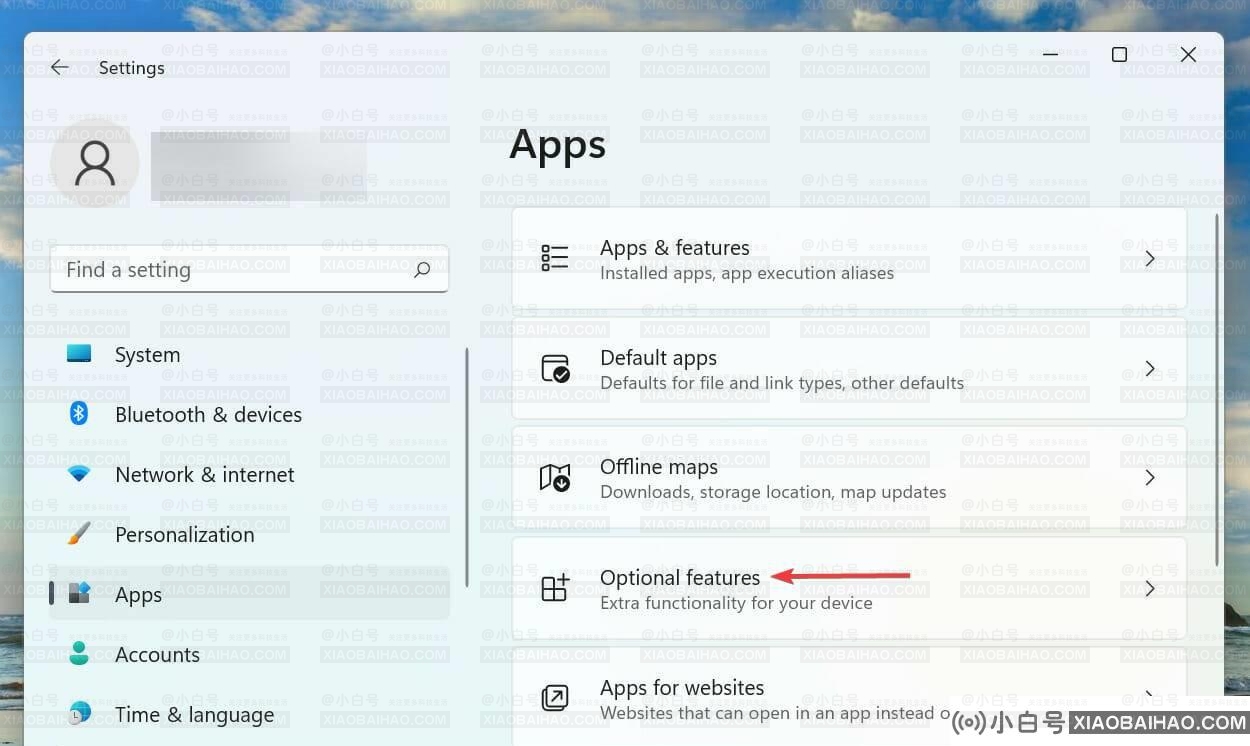Click the System monitor icon
Screen dimensions: 1250x746
(79, 354)
